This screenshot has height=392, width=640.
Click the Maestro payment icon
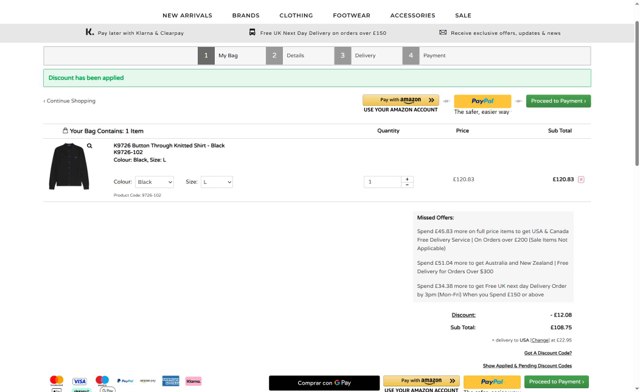click(102, 381)
